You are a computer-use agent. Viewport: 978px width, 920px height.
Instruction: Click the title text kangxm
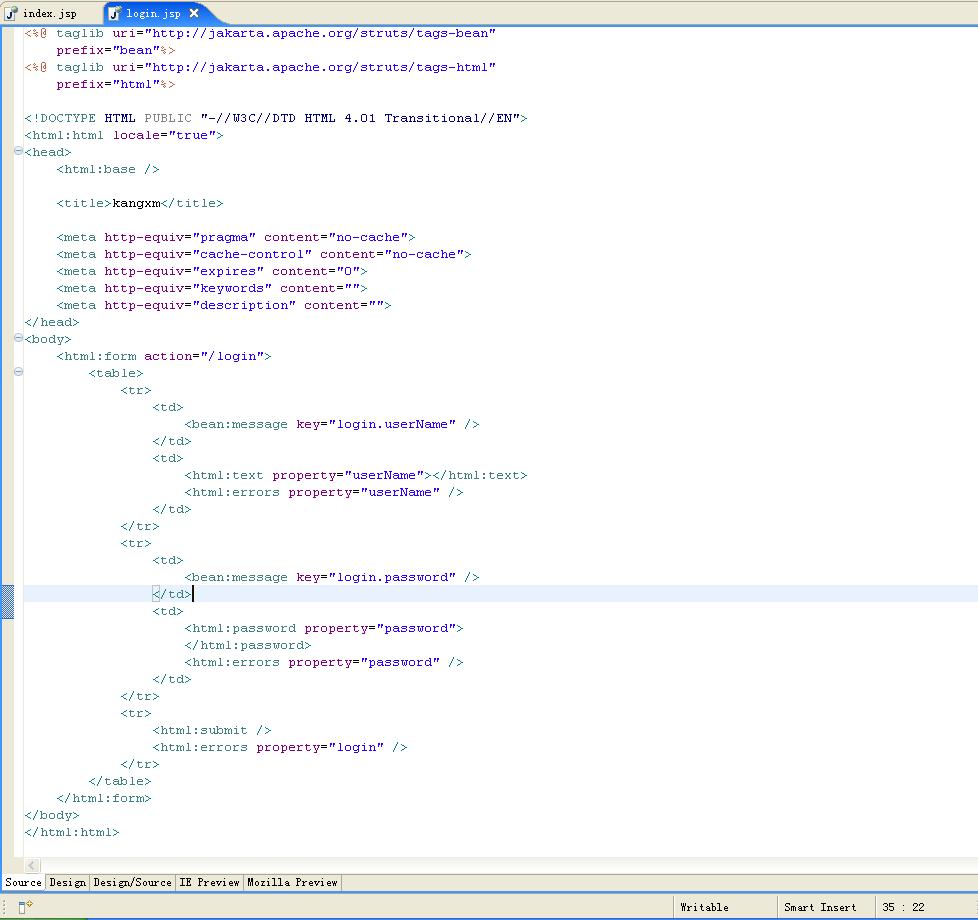[136, 203]
